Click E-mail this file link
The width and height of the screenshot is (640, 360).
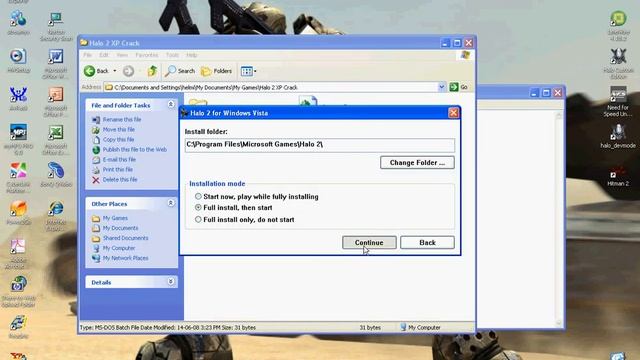tap(119, 160)
